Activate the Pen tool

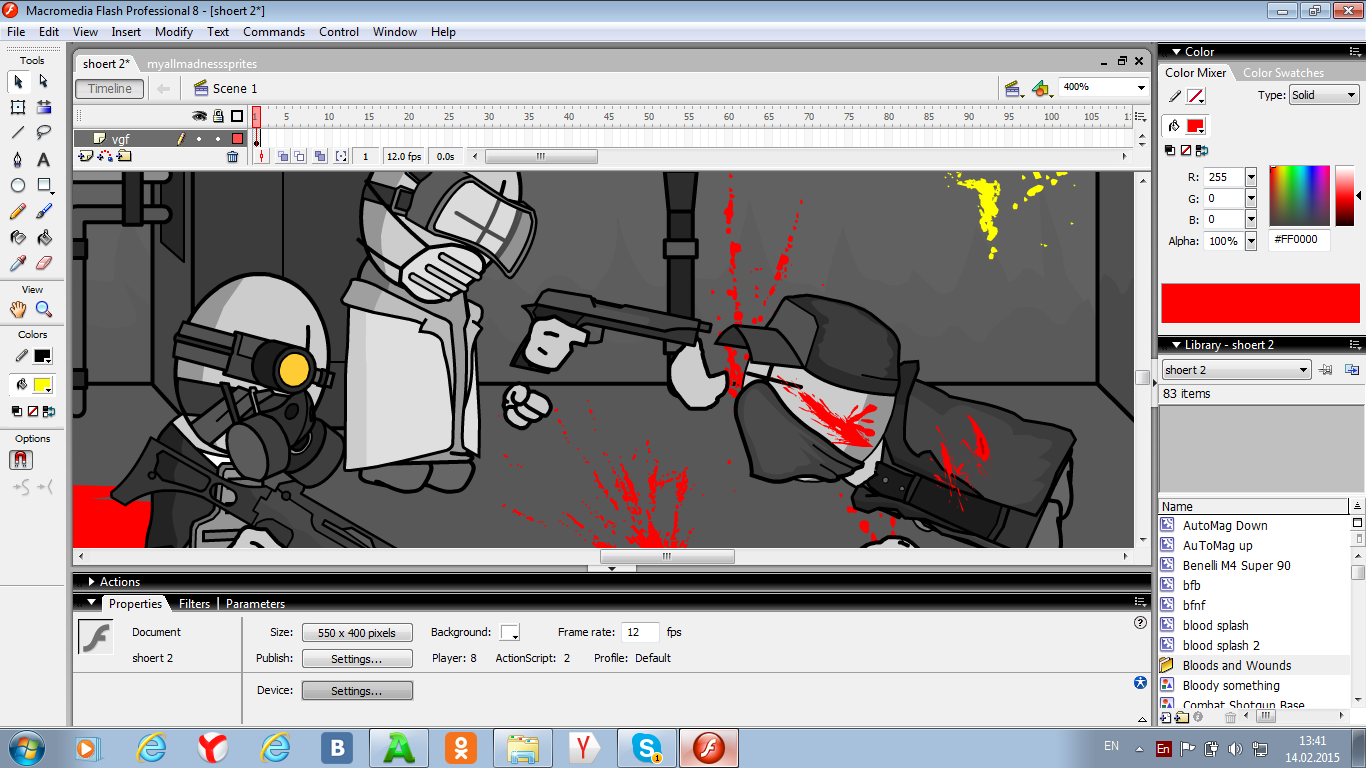coord(18,159)
